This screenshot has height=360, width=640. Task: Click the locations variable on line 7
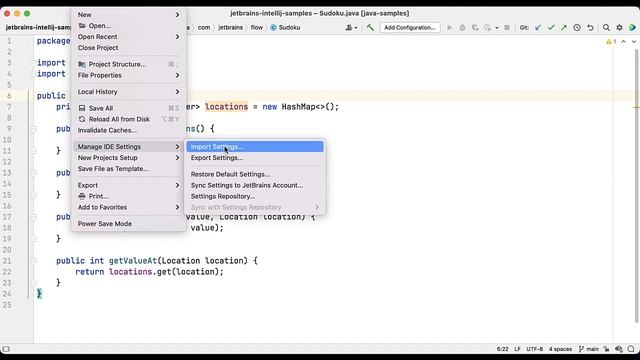pyautogui.click(x=226, y=107)
